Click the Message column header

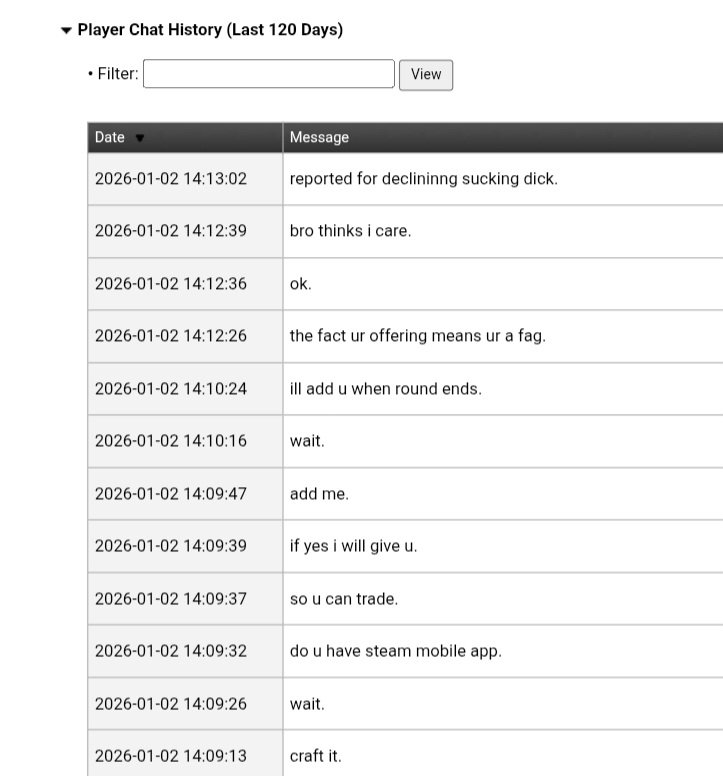(319, 137)
